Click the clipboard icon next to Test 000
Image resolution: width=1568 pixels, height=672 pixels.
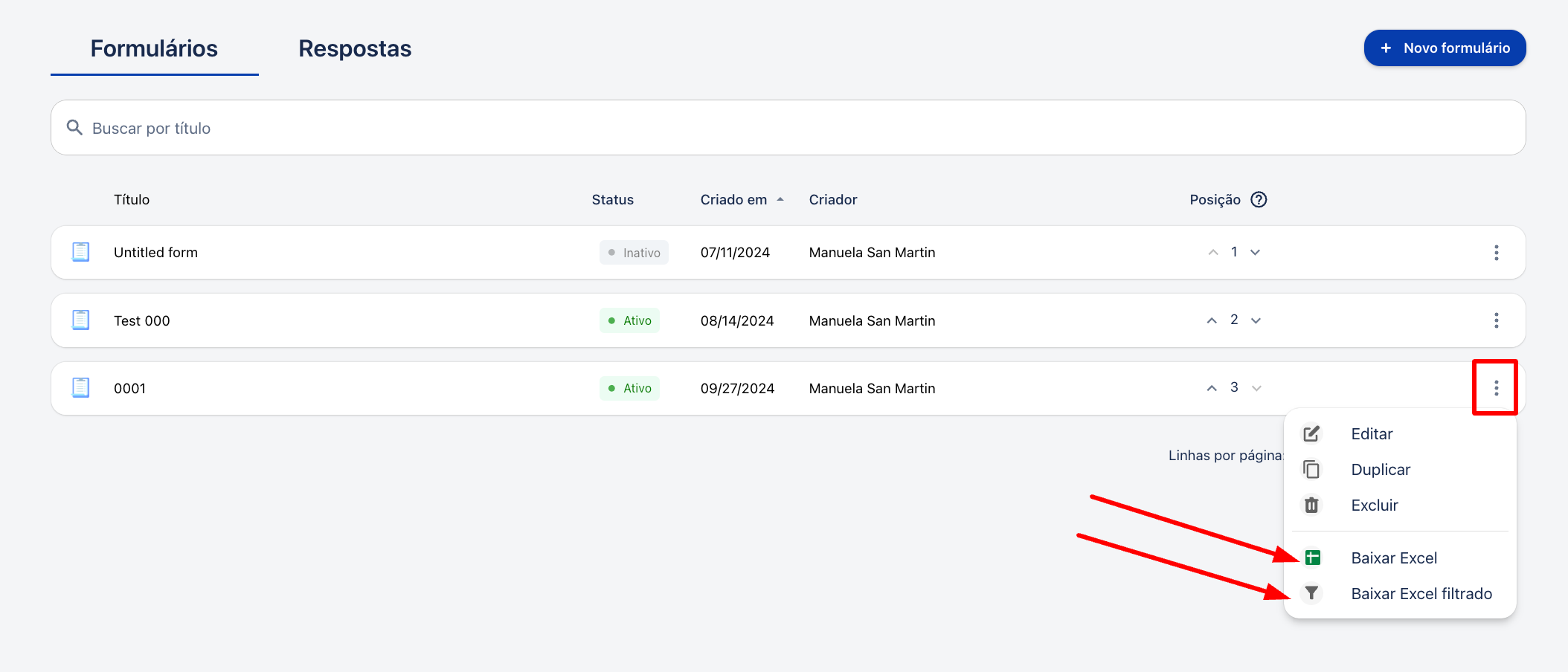[x=80, y=320]
